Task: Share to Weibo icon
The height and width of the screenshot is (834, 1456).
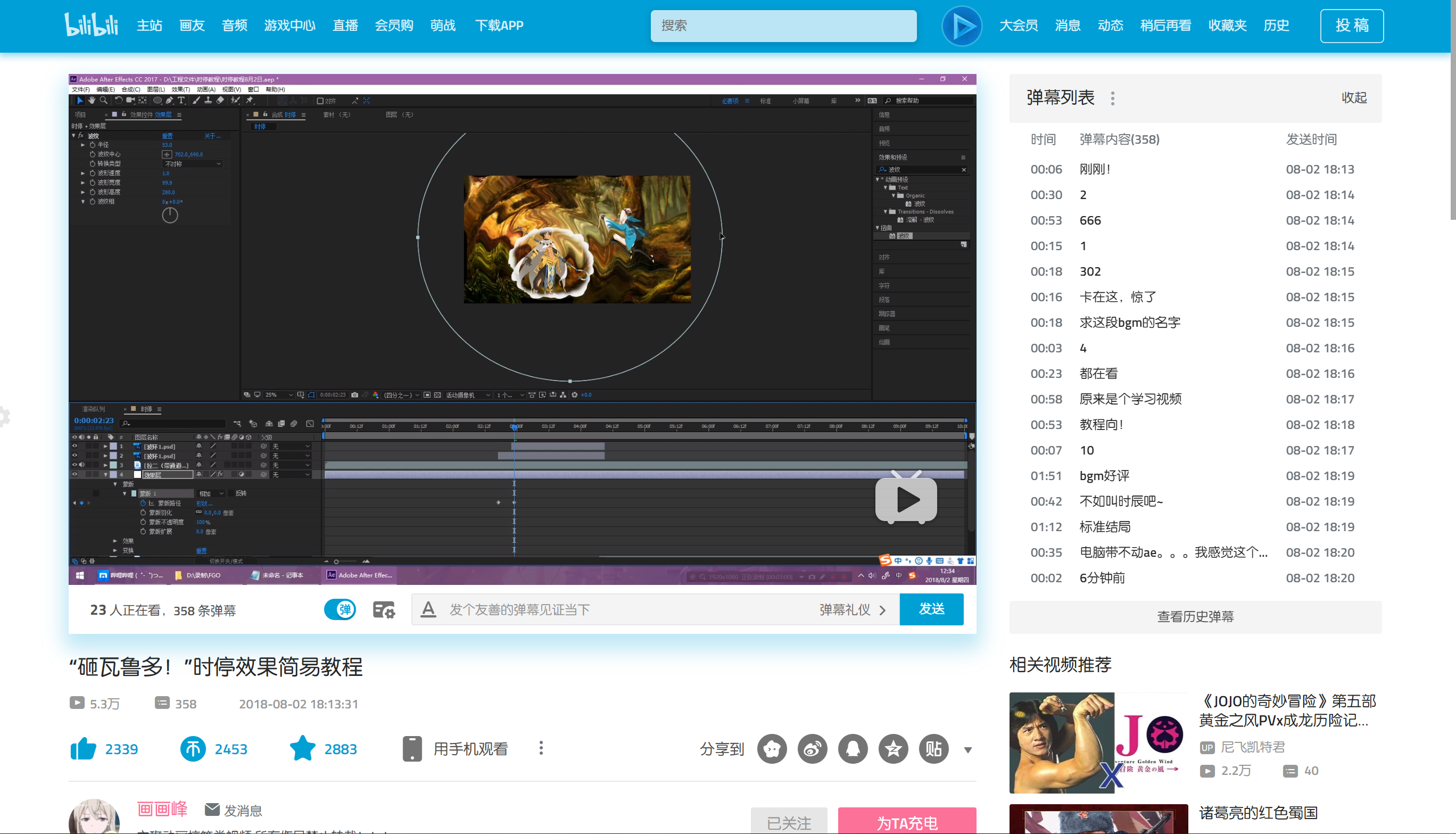Action: pyautogui.click(x=813, y=749)
